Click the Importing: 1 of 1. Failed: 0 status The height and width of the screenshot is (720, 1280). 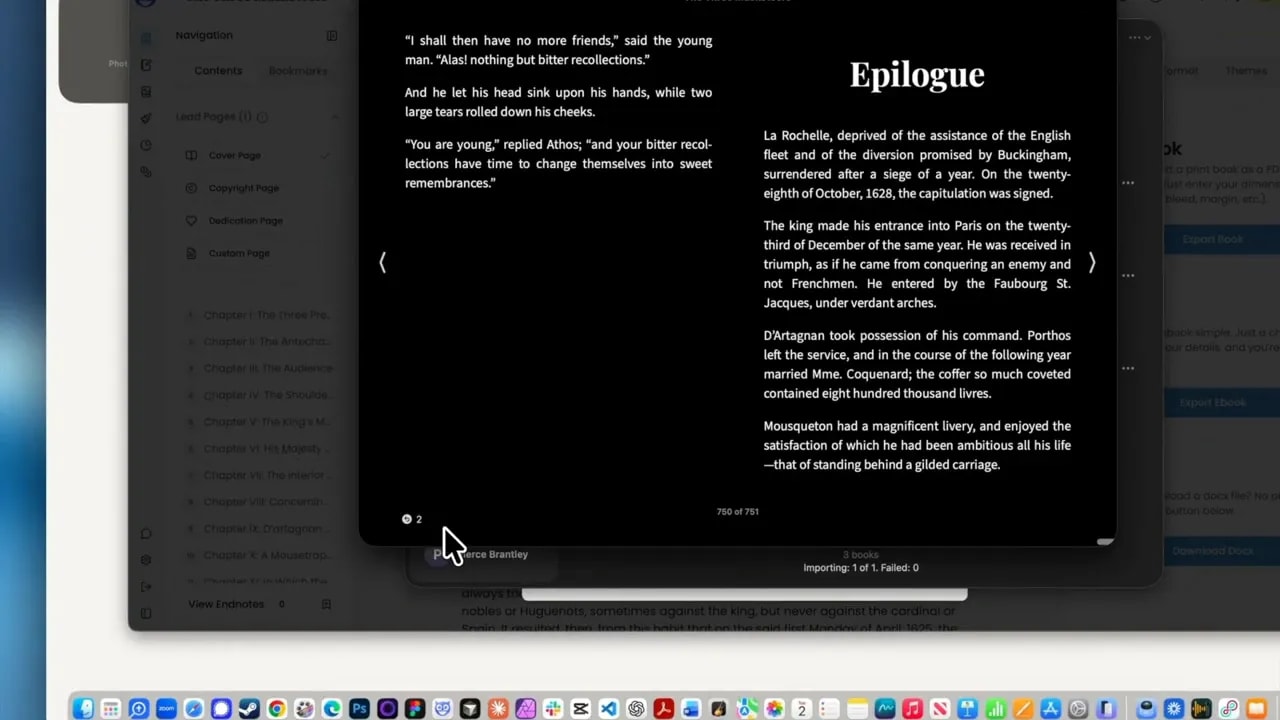860,568
